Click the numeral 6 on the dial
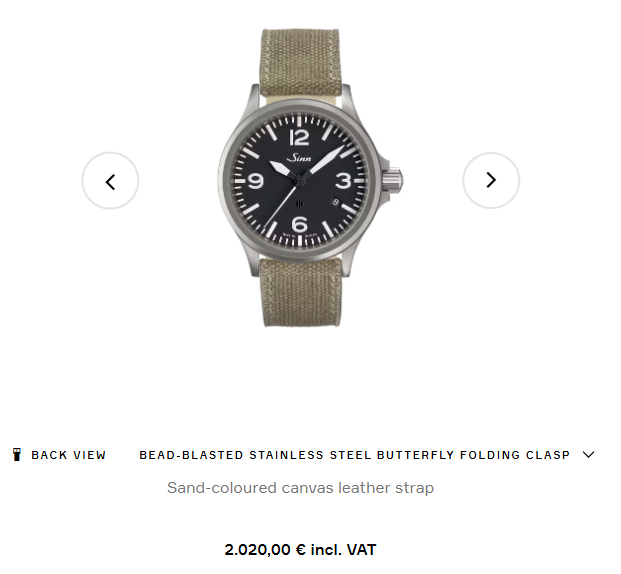Image resolution: width=621 pixels, height=574 pixels. pyautogui.click(x=299, y=224)
